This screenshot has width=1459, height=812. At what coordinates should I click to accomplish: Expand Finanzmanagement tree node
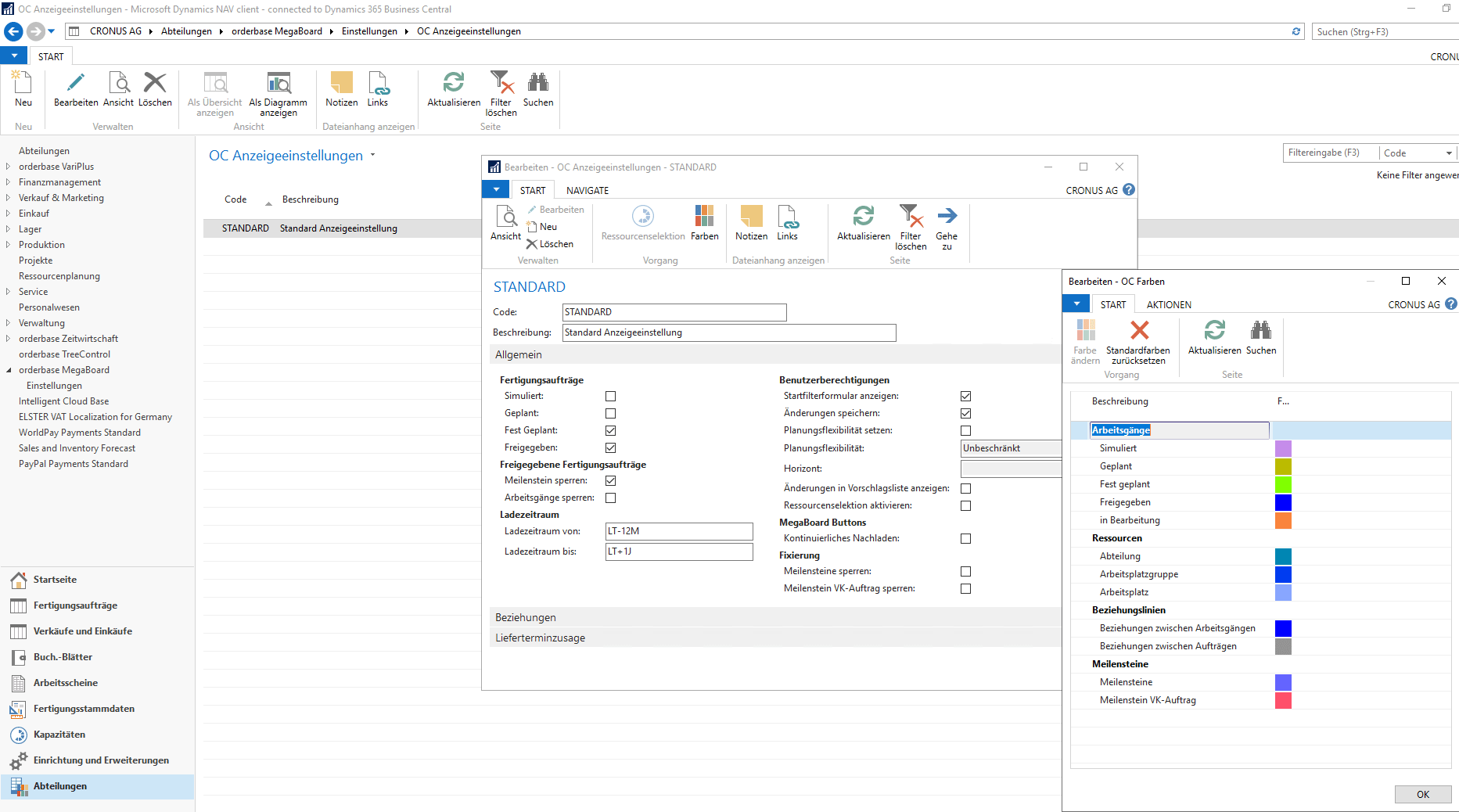9,182
